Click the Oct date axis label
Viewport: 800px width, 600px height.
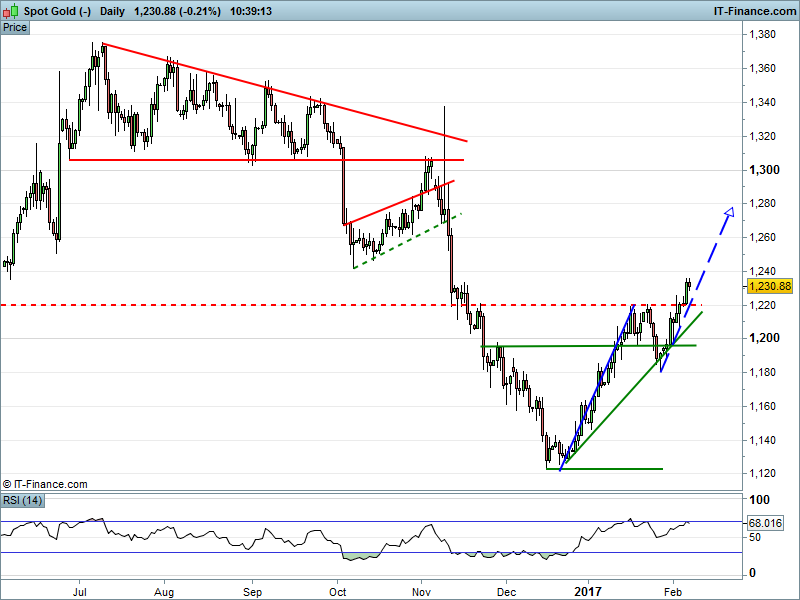pyautogui.click(x=338, y=592)
